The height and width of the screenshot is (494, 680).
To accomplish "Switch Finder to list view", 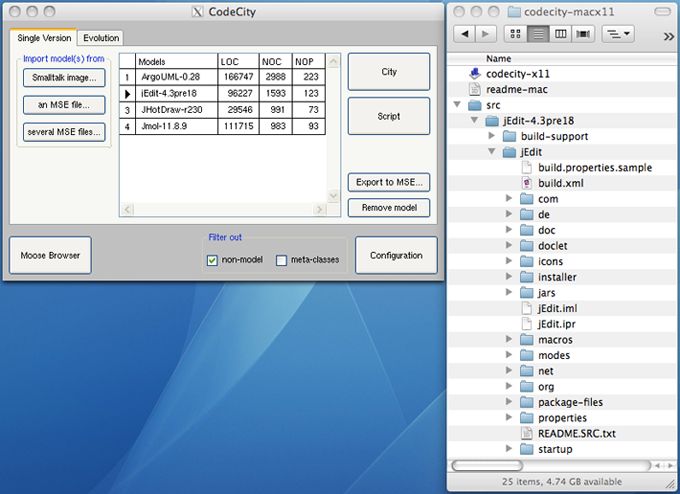I will coord(538,34).
